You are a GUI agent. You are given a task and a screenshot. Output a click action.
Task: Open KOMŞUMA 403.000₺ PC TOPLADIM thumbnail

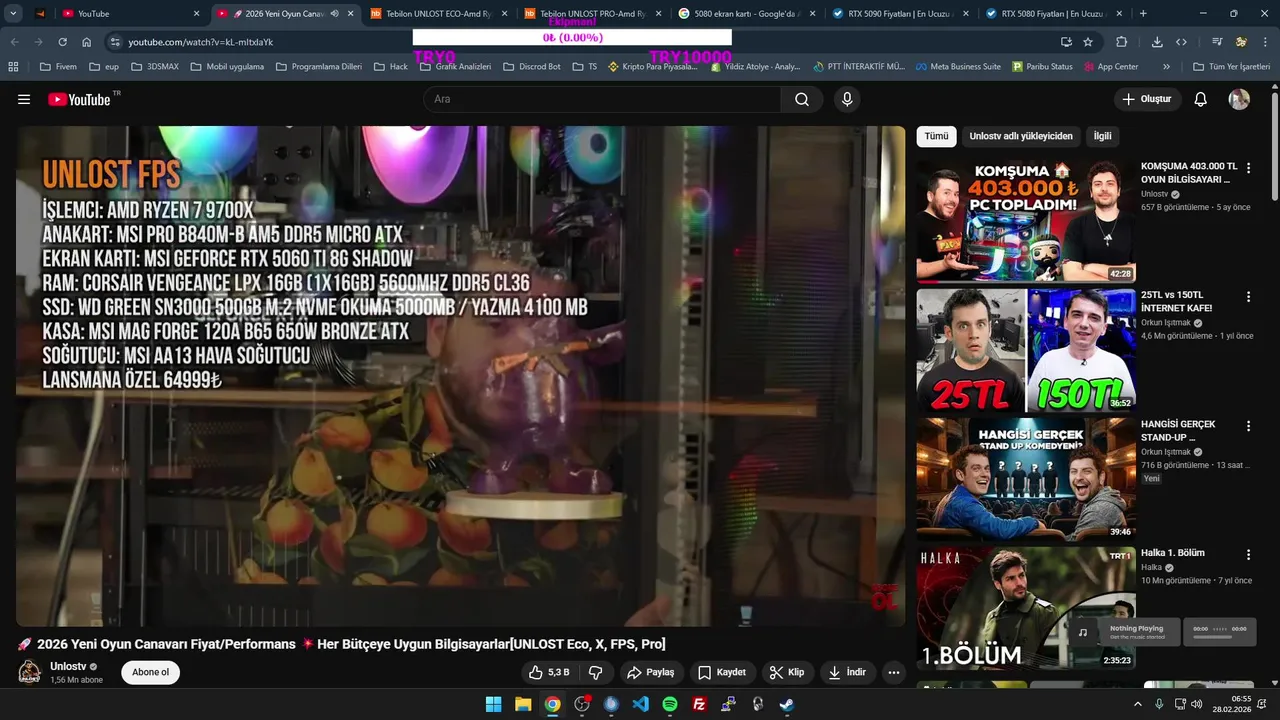point(1026,221)
